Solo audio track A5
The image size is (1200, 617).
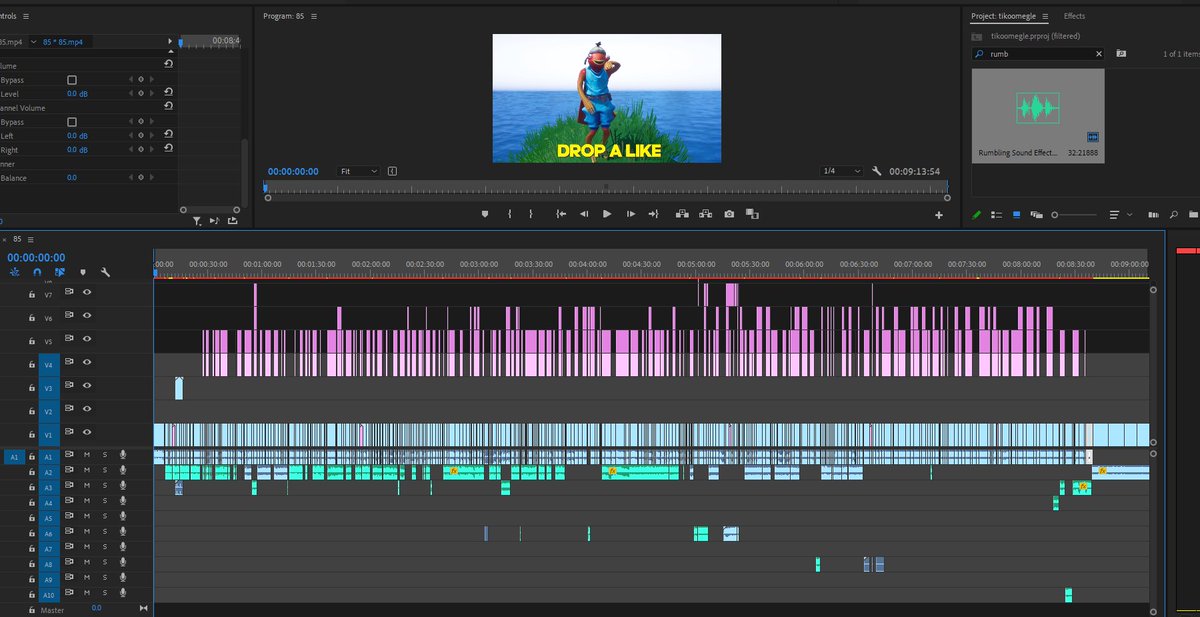(104, 518)
